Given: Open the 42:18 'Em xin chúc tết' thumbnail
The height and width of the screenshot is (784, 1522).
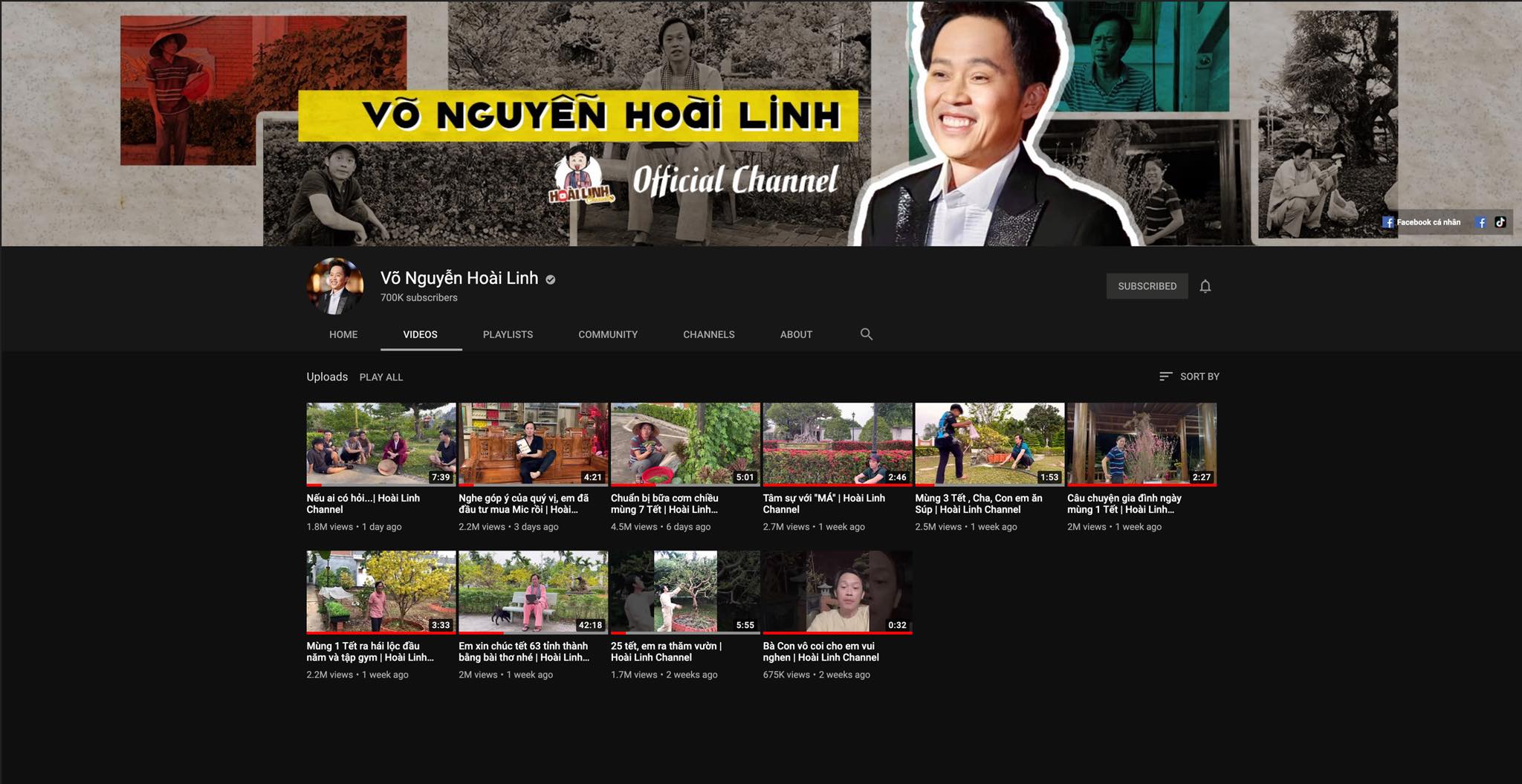Looking at the screenshot, I should (534, 592).
